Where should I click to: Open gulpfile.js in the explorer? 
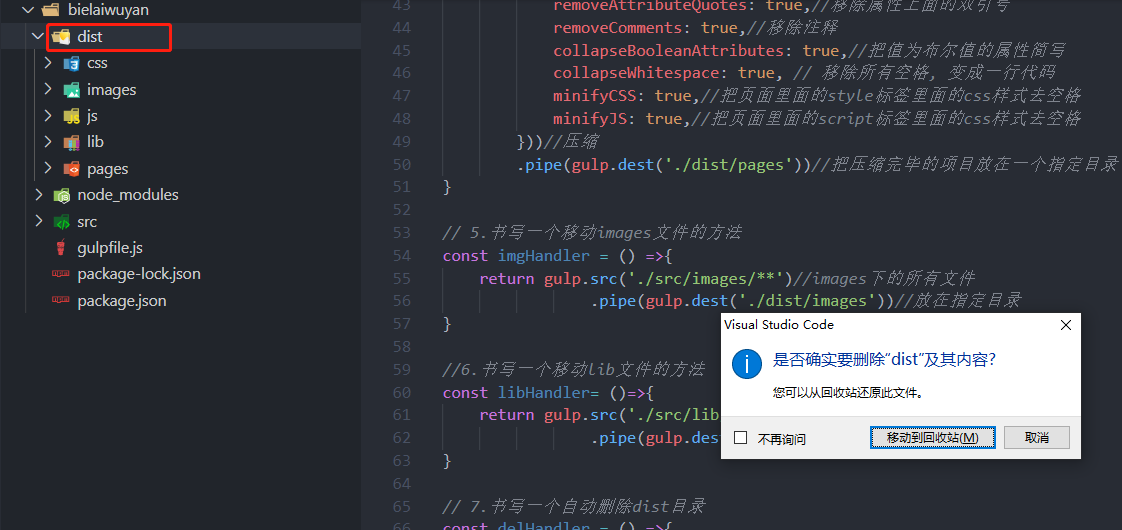pyautogui.click(x=110, y=248)
